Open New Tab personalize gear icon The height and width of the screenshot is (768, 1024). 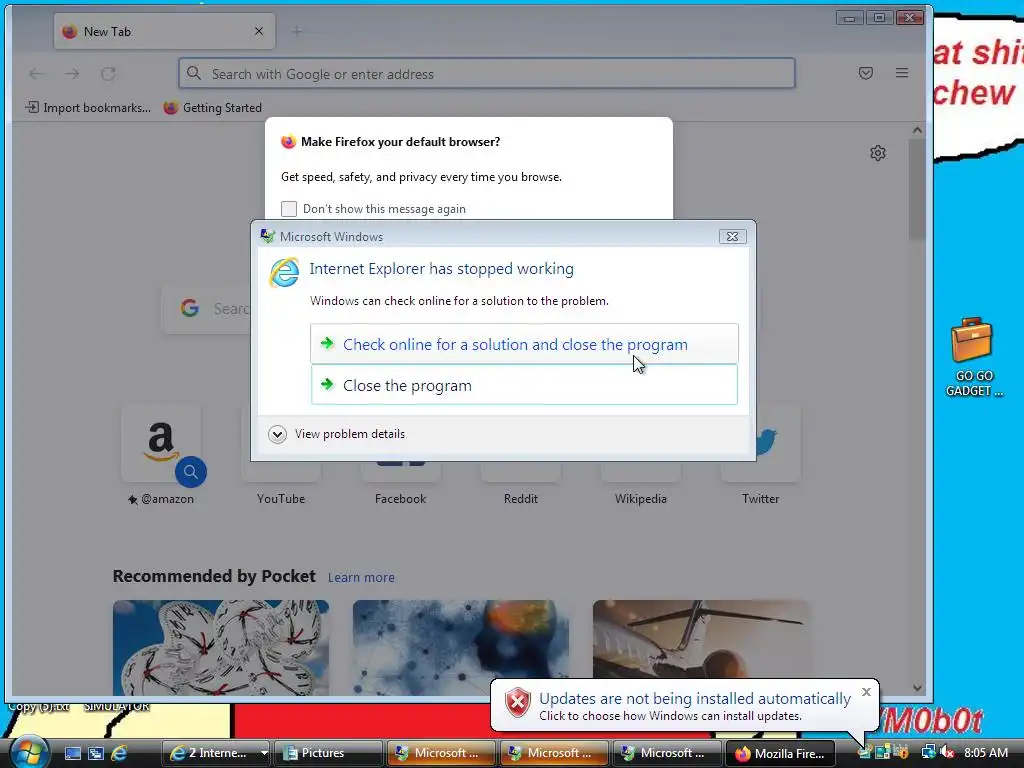(878, 153)
